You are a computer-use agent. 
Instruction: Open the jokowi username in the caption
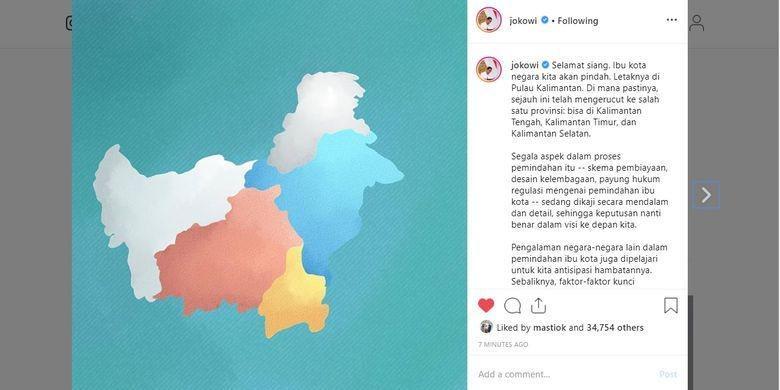point(525,65)
